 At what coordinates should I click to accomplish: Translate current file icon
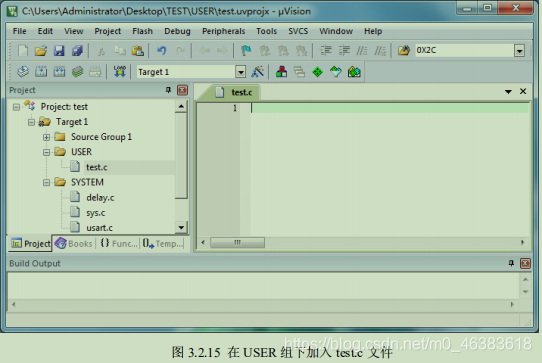23,72
